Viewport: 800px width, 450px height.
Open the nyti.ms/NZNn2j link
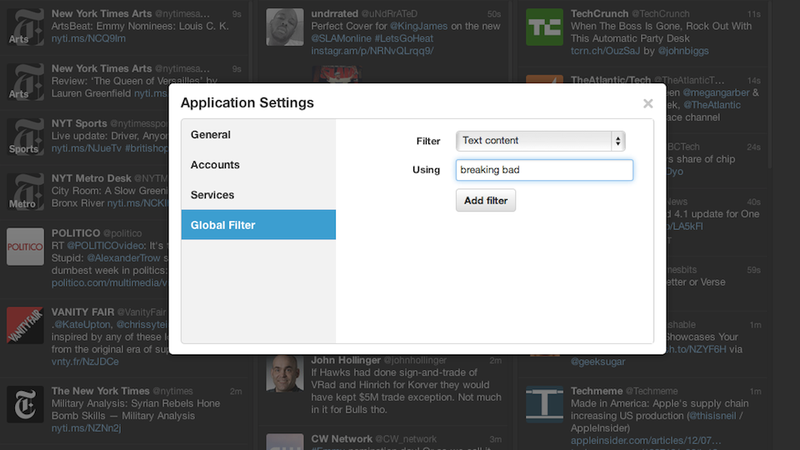coord(86,429)
